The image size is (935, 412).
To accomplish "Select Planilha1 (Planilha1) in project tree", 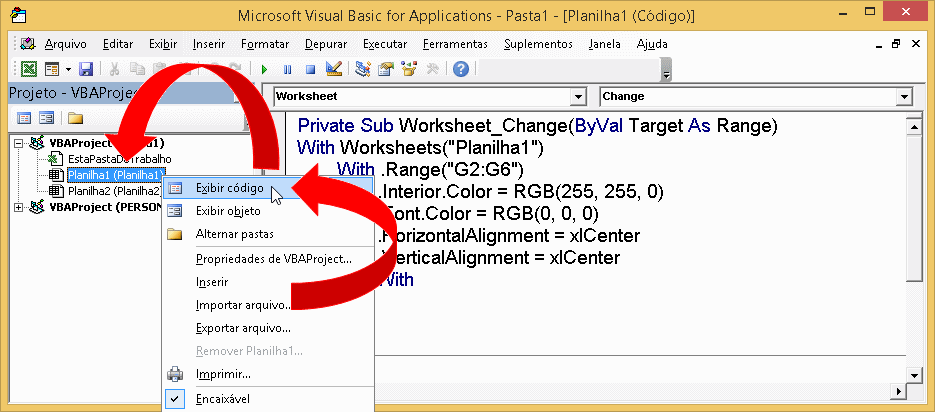I will click(116, 175).
